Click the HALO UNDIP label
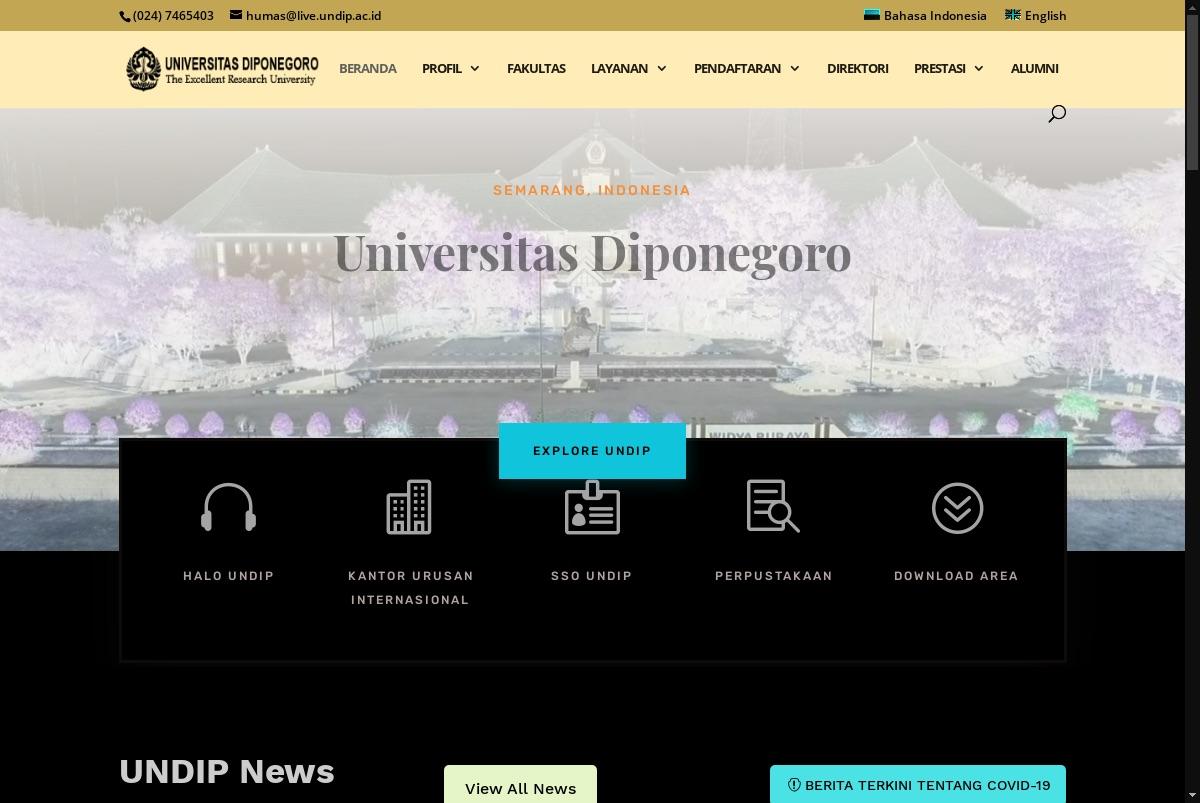1200x803 pixels. (x=229, y=576)
